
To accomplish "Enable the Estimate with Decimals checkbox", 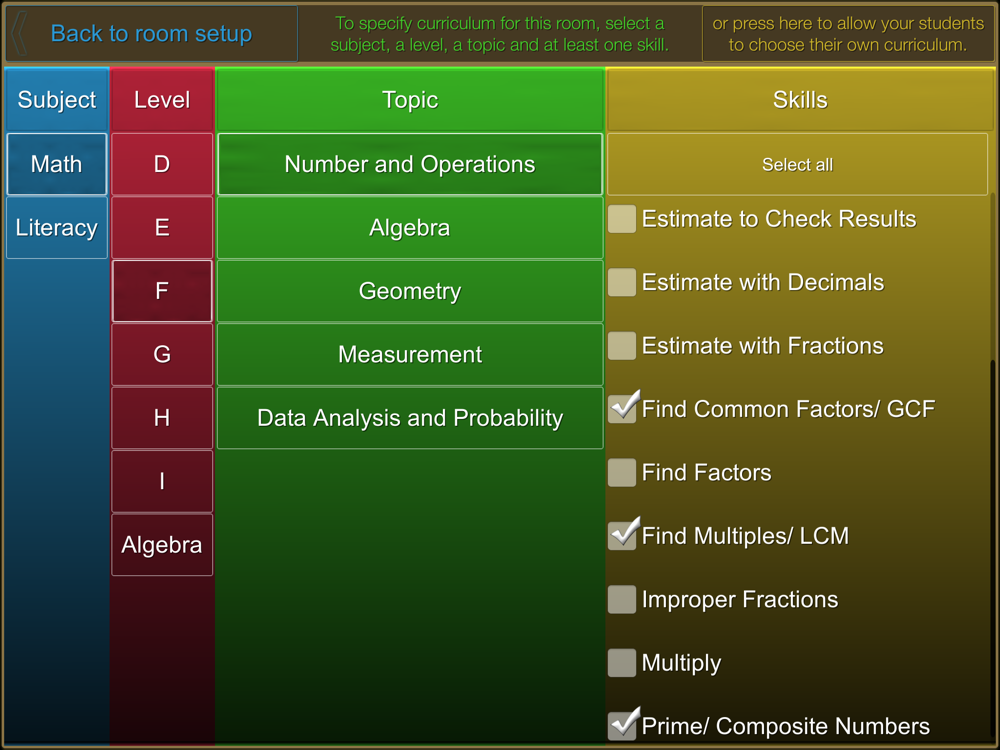I will (x=622, y=283).
